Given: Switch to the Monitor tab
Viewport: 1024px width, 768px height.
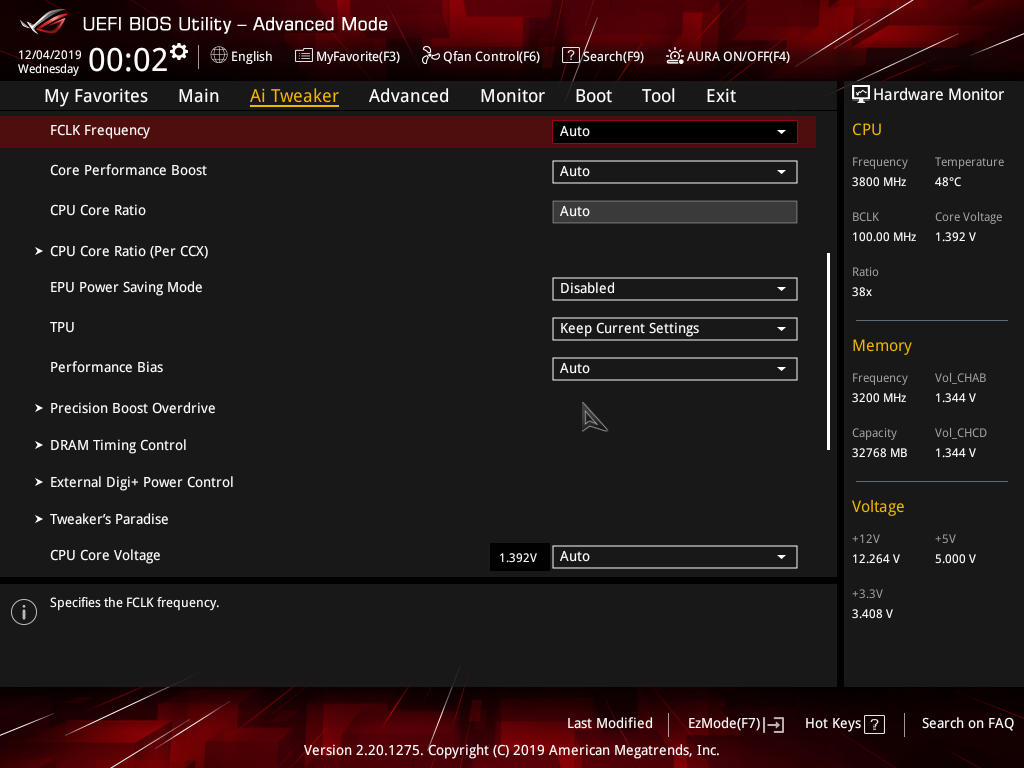Looking at the screenshot, I should pos(513,96).
